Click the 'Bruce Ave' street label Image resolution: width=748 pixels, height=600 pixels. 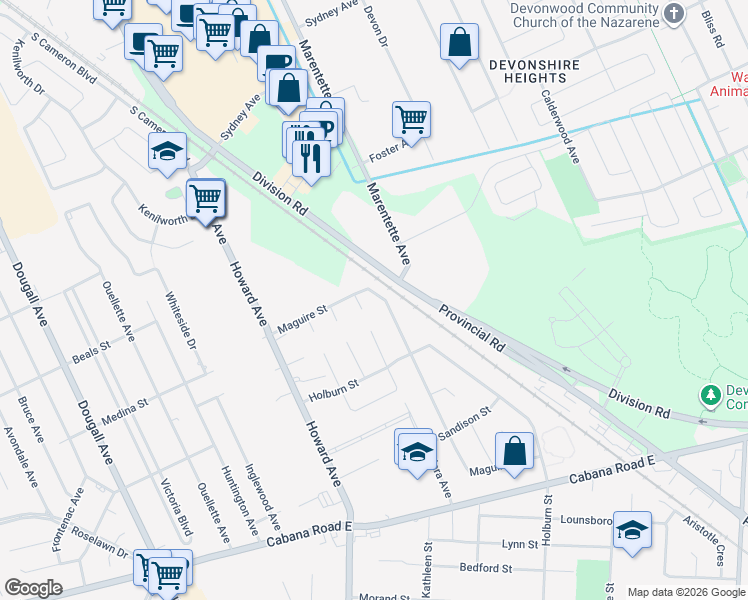tap(30, 420)
